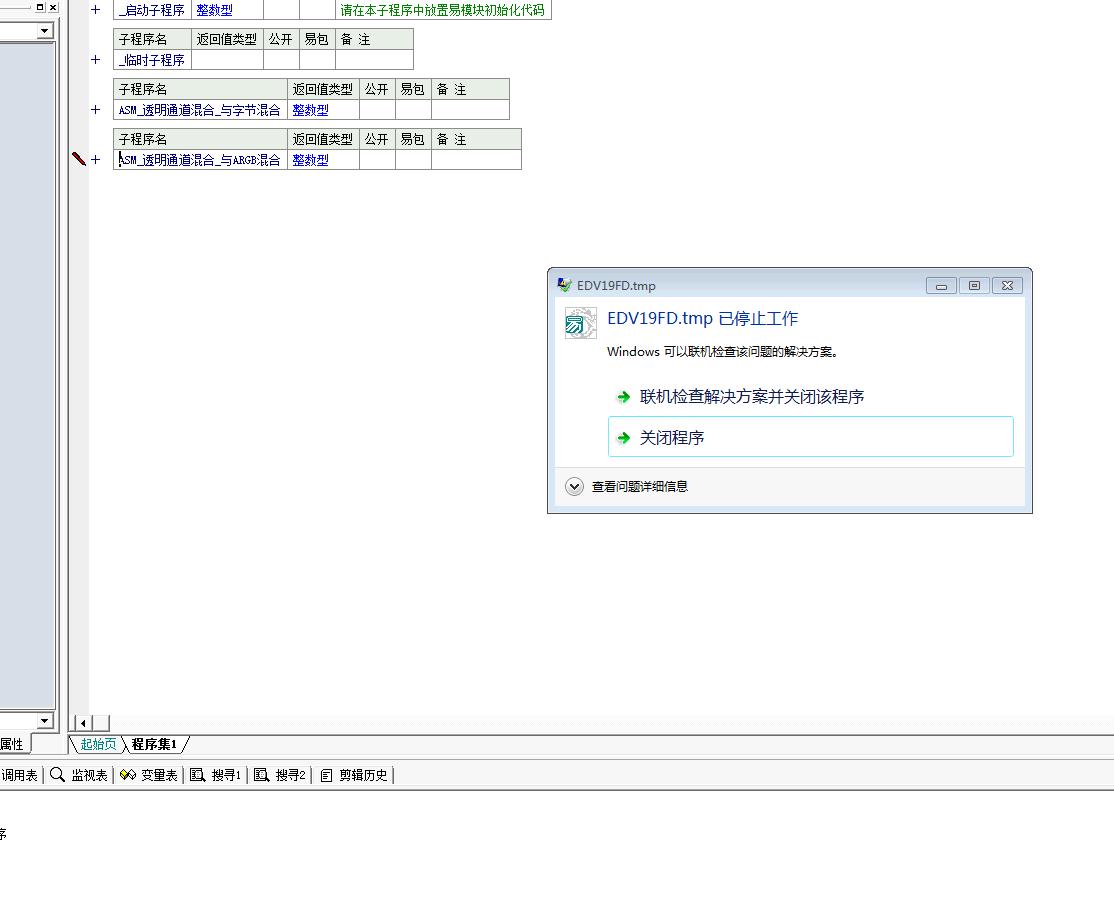Select the _启动子程序 name cell
The height and width of the screenshot is (915, 1114).
pyautogui.click(x=152, y=10)
